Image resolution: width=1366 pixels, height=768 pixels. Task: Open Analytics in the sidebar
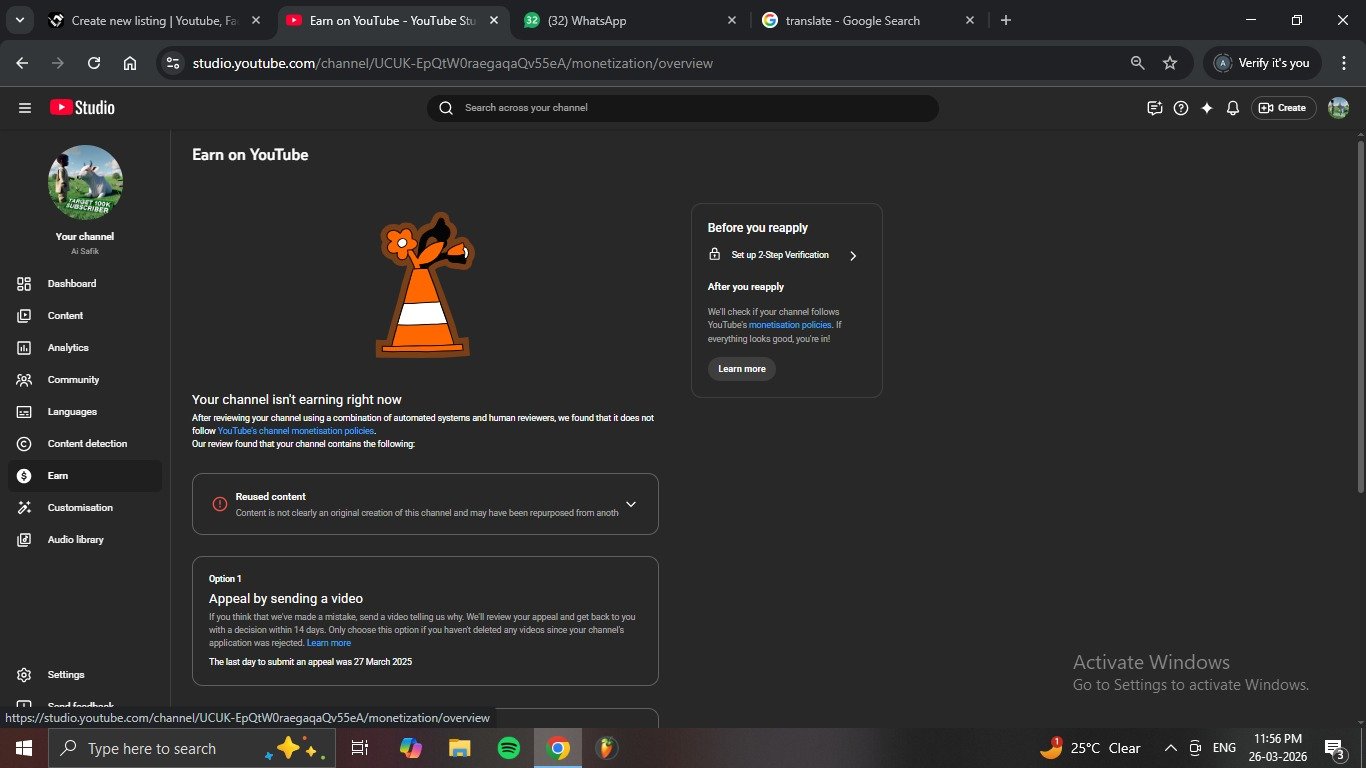pyautogui.click(x=68, y=348)
